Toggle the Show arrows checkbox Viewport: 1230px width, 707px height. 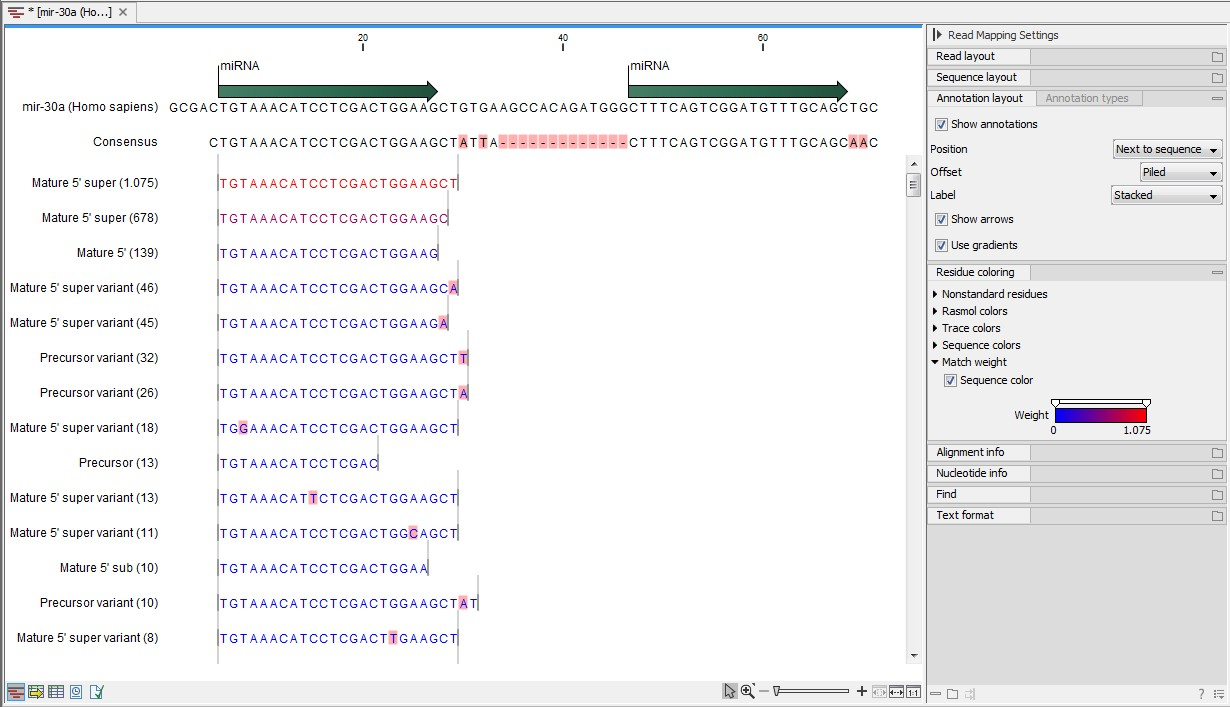(x=941, y=220)
